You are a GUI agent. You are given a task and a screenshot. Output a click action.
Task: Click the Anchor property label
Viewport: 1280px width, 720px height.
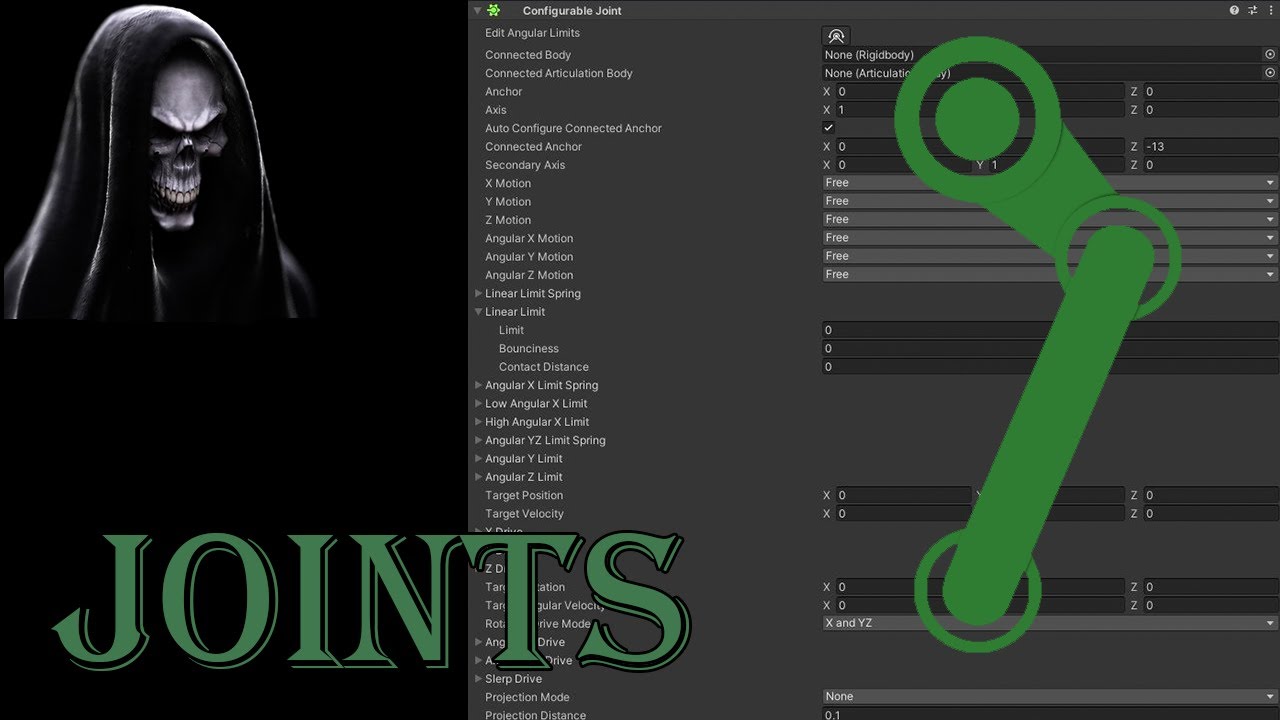click(x=504, y=91)
